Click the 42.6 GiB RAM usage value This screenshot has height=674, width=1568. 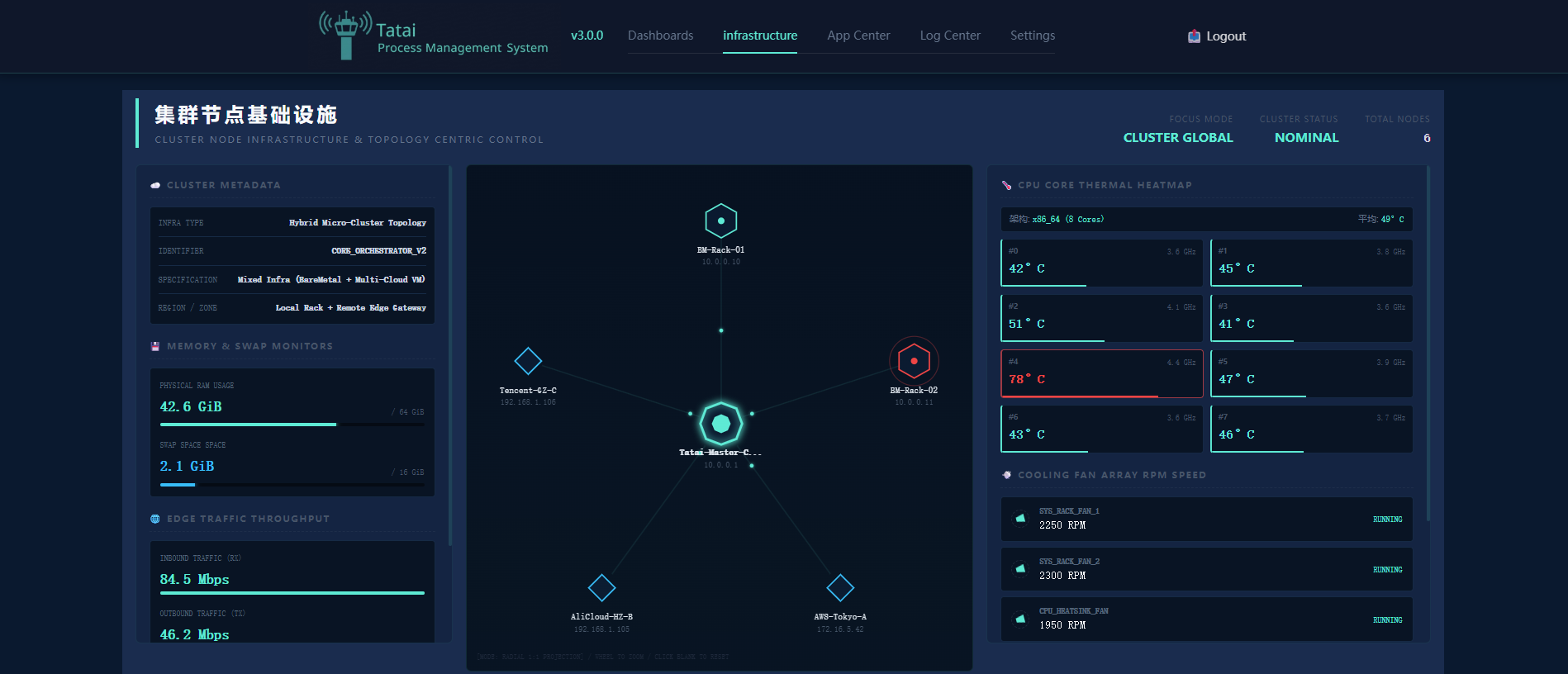(x=191, y=406)
